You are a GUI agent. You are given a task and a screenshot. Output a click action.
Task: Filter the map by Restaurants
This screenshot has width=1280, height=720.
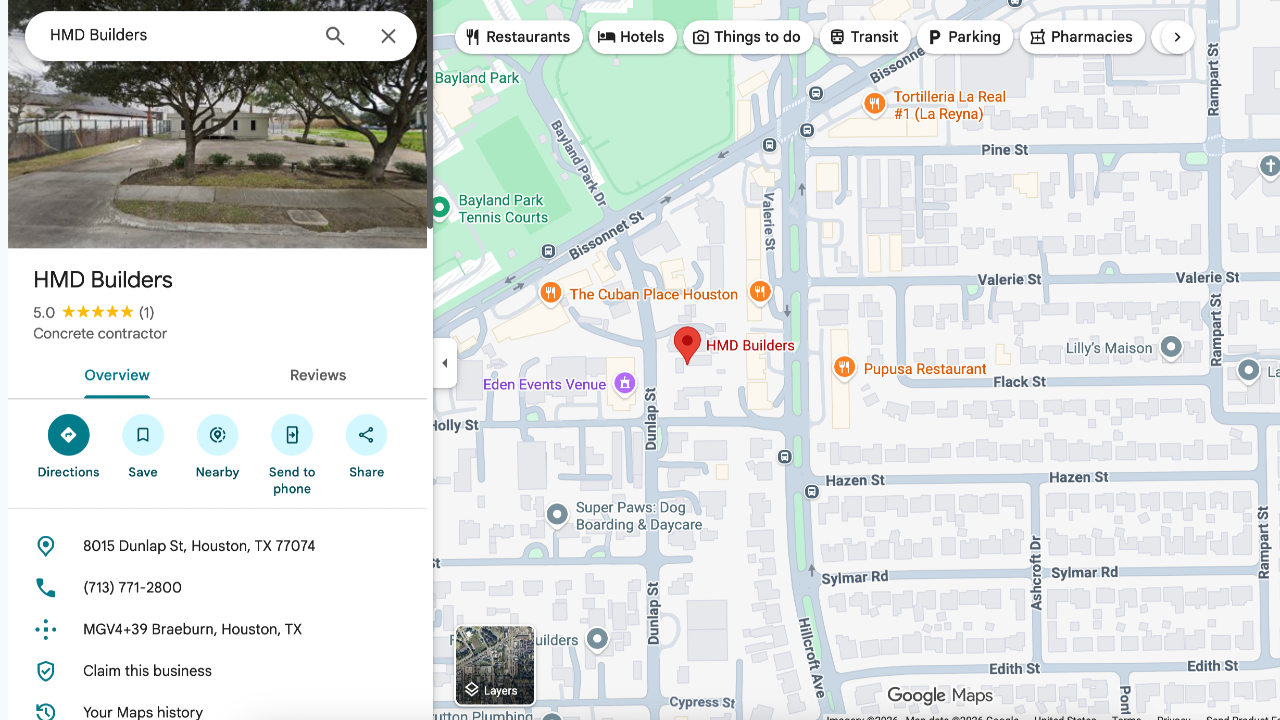(x=518, y=37)
